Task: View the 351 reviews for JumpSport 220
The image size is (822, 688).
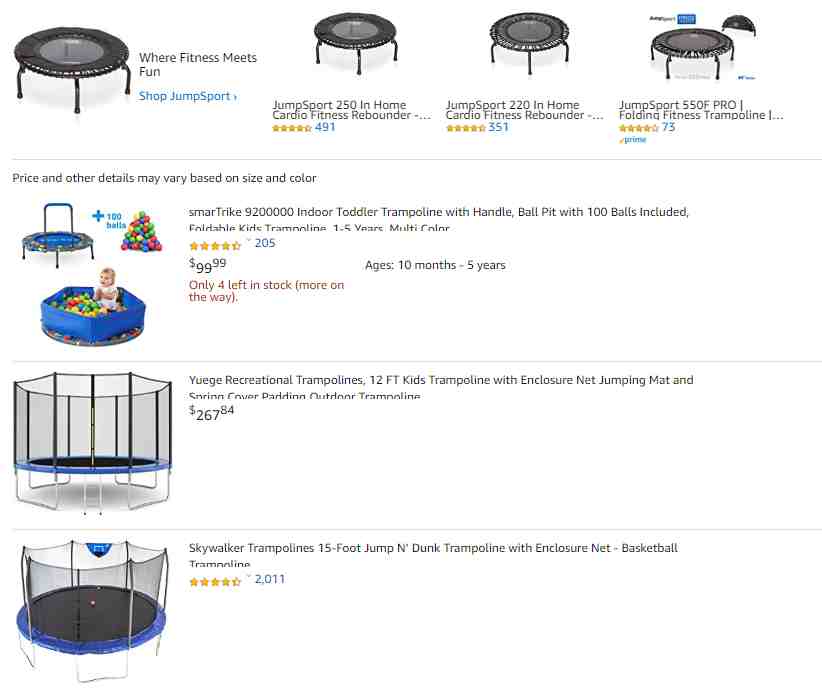Action: [x=498, y=127]
